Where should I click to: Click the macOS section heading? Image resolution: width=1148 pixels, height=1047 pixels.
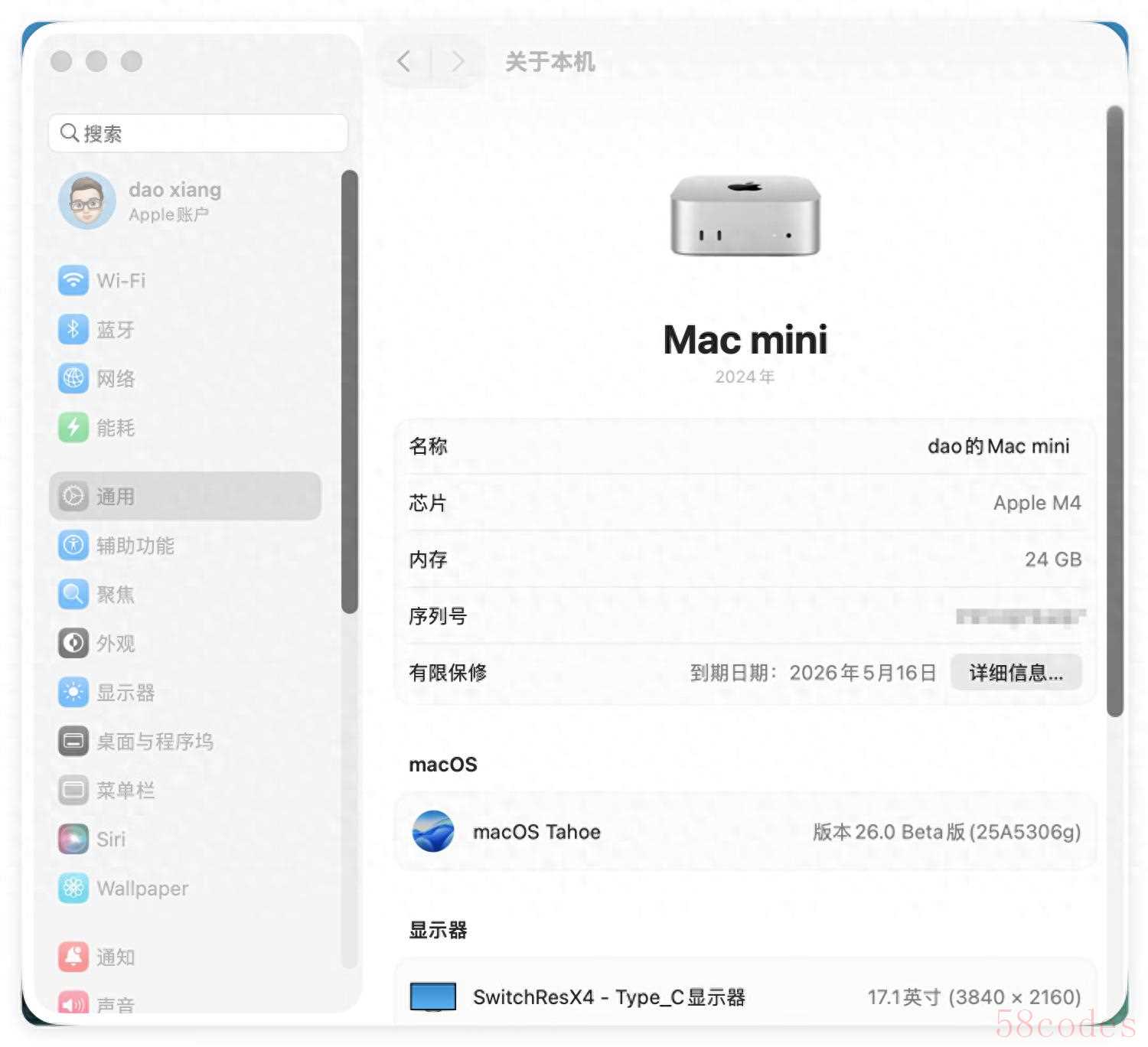click(x=443, y=765)
